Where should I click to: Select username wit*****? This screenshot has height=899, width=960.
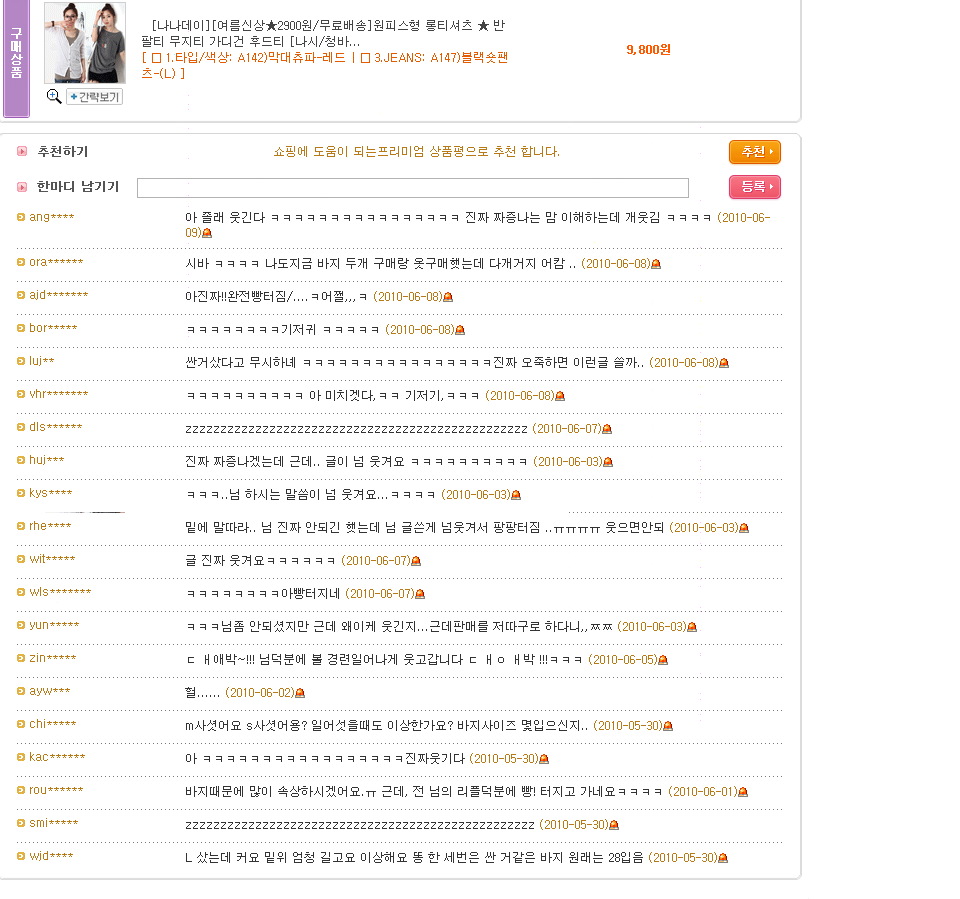coord(52,560)
